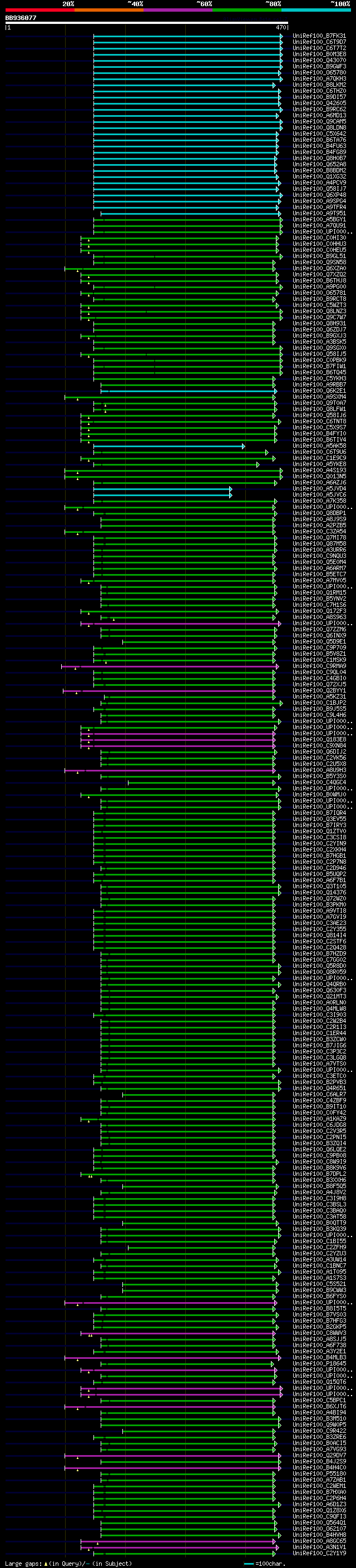Open the UniRef100_C6T9D7 hit link
Screen dimensions: 356x1568
[x=319, y=42]
